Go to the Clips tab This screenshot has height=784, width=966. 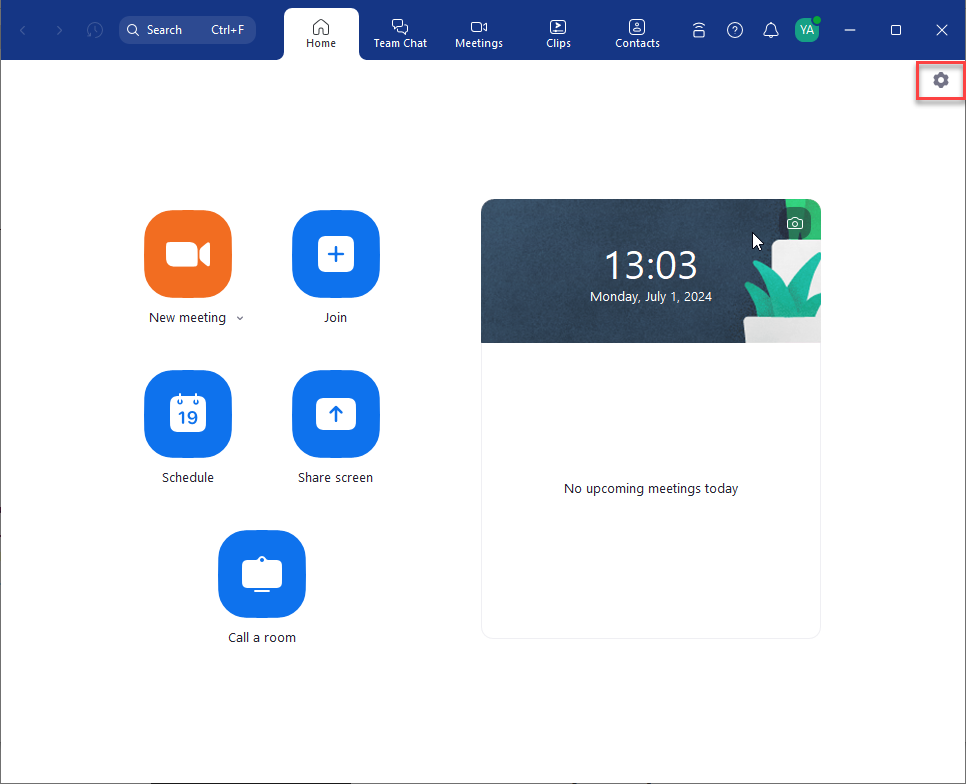[x=558, y=33]
